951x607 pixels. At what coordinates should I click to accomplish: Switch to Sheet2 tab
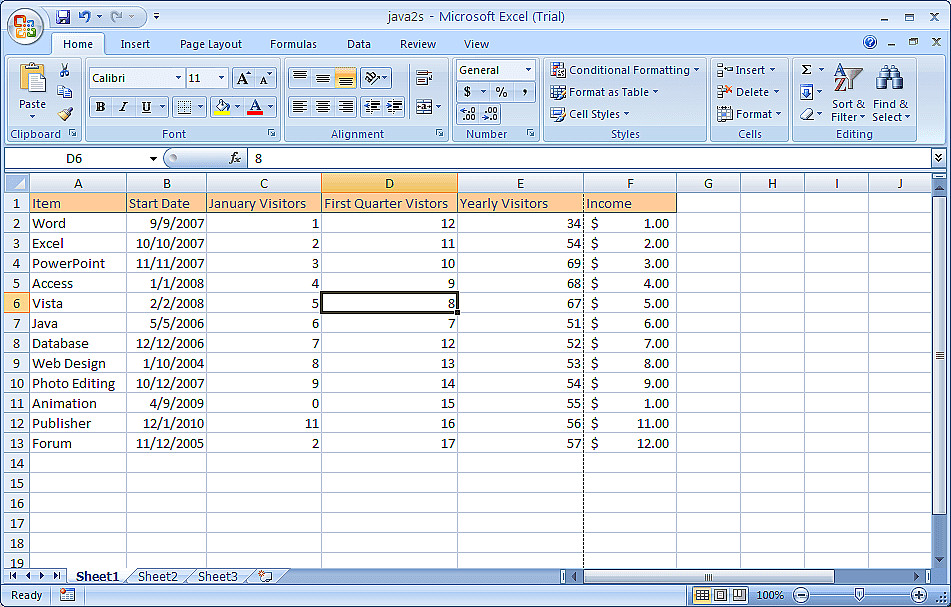pyautogui.click(x=158, y=577)
